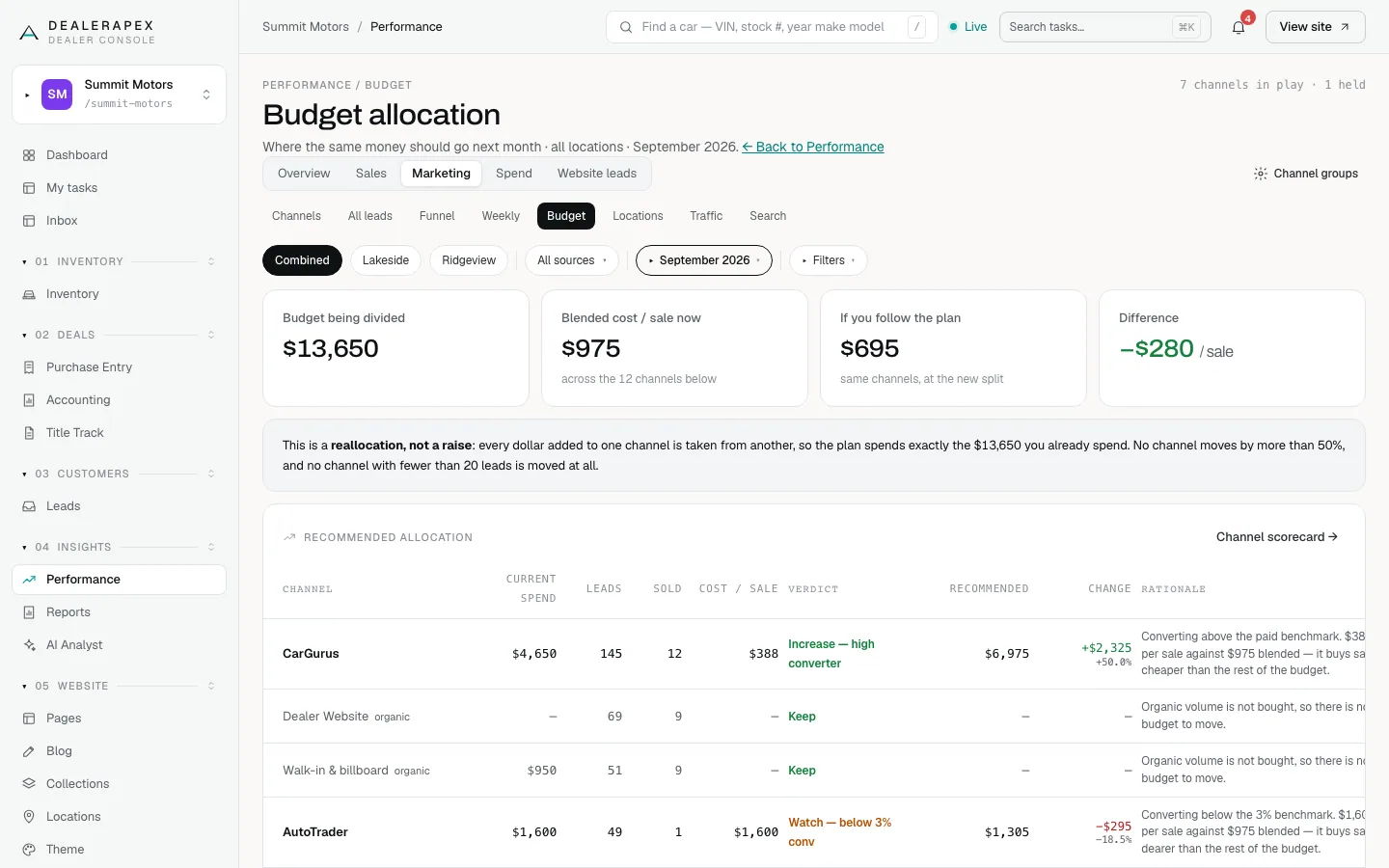Select the Ridgeview location toggle
Image resolution: width=1389 pixels, height=868 pixels.
pos(469,260)
